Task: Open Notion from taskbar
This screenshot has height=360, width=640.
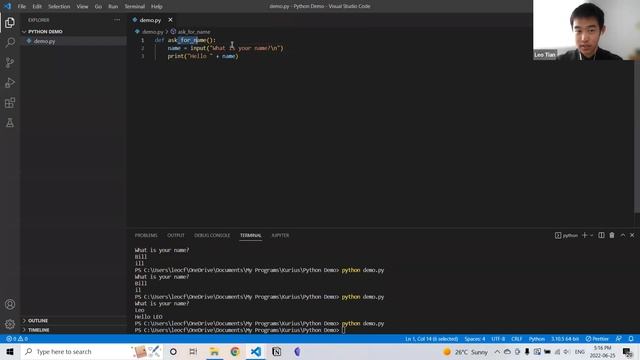Action: tap(276, 351)
